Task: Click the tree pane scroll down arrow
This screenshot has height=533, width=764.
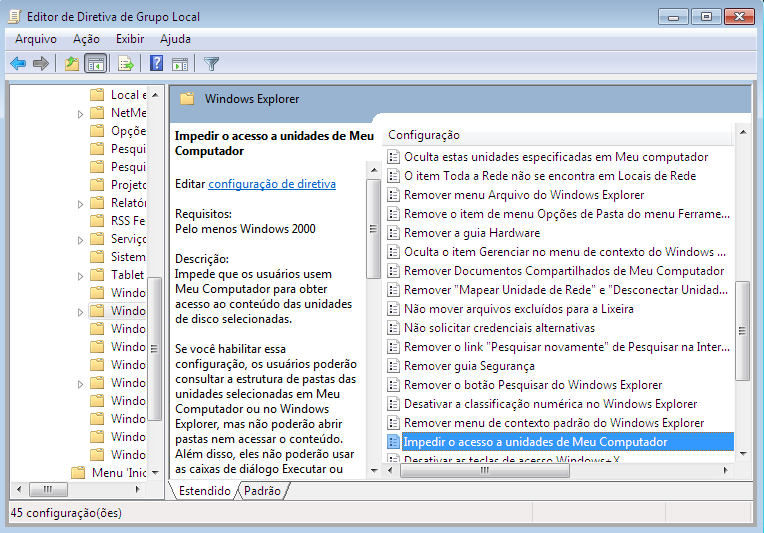Action: (x=155, y=473)
